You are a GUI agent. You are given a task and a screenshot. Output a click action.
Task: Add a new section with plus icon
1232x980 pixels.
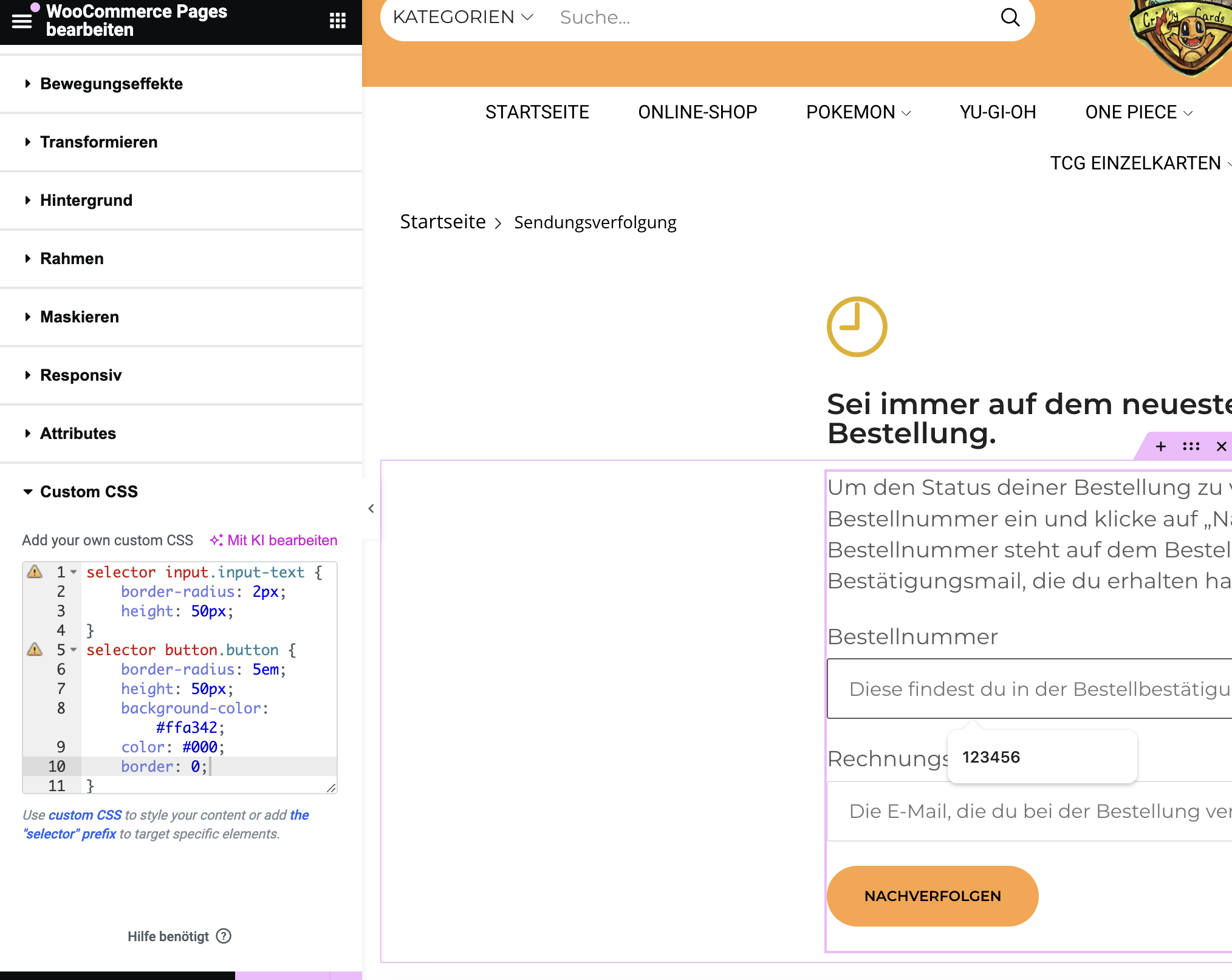click(1161, 447)
